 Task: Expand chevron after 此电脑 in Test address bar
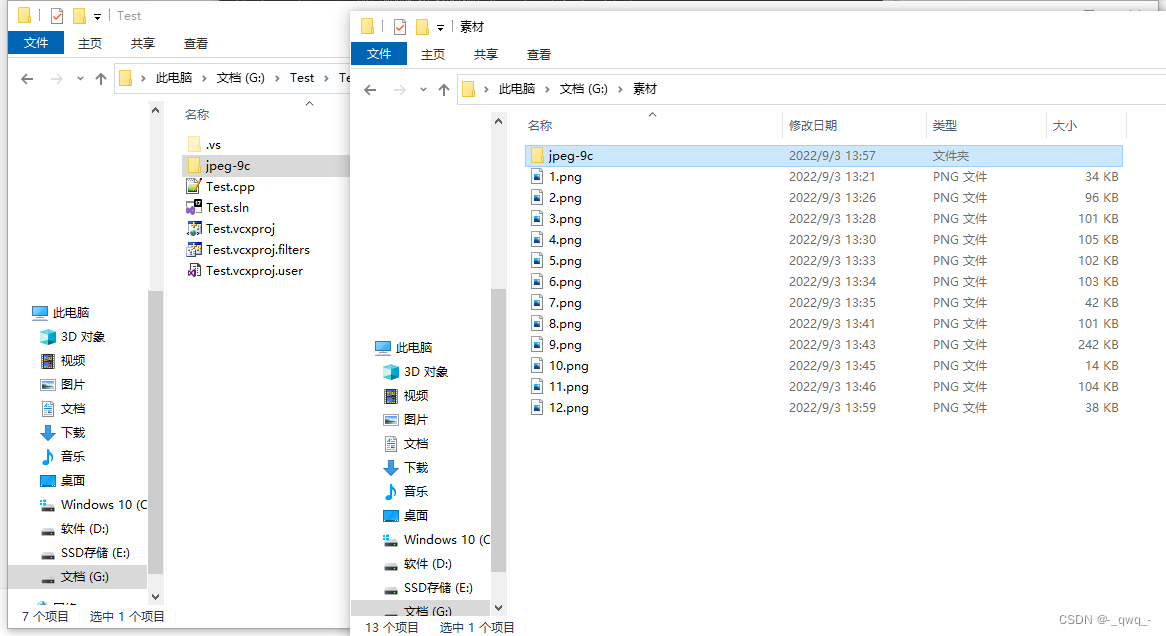[204, 78]
